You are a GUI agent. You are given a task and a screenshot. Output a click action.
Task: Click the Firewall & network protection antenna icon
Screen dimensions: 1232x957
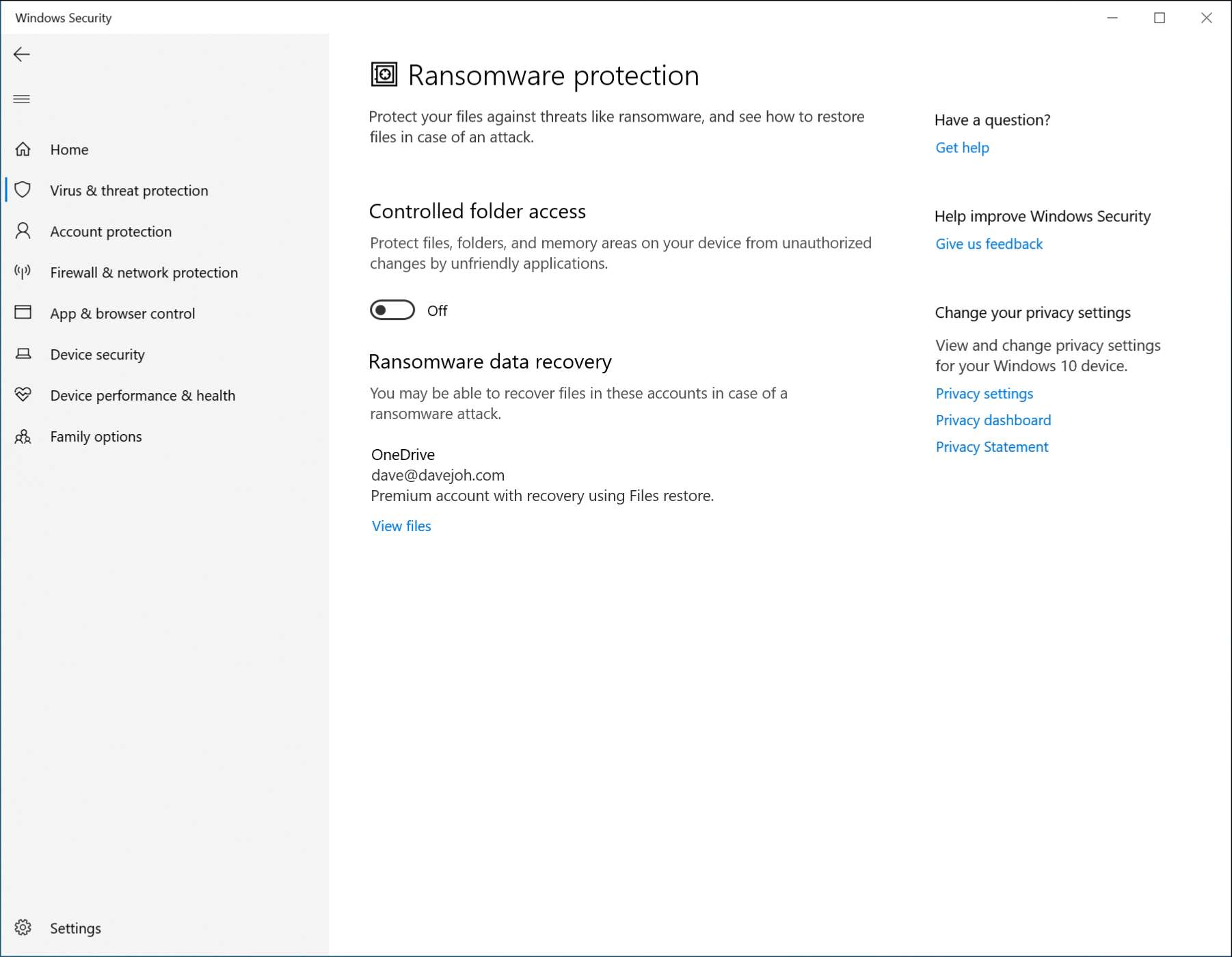click(23, 272)
